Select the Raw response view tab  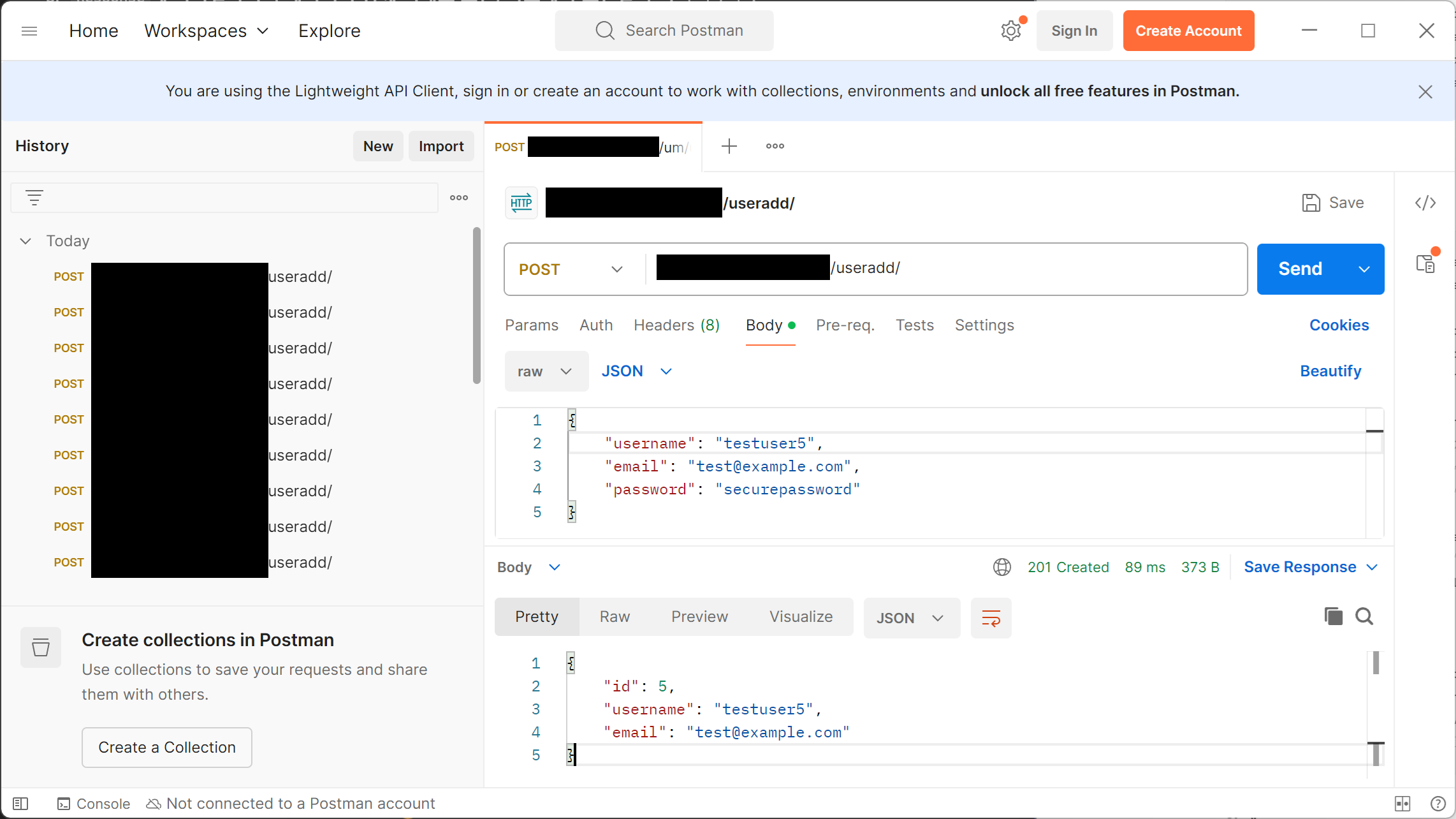pyautogui.click(x=615, y=617)
